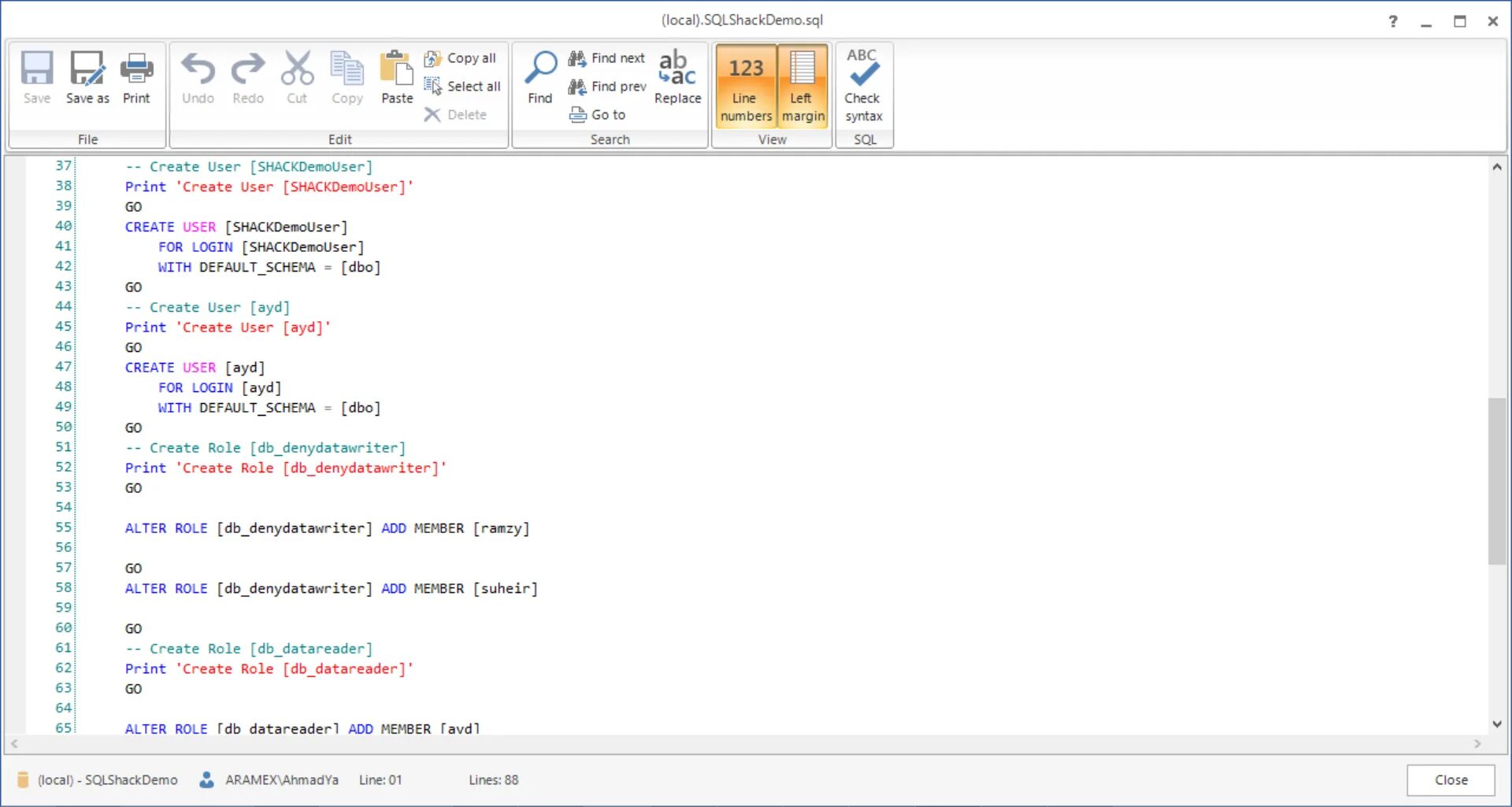Click Print 'Create Role [db_denydatawriter]' line
1512x807 pixels.
pos(286,468)
